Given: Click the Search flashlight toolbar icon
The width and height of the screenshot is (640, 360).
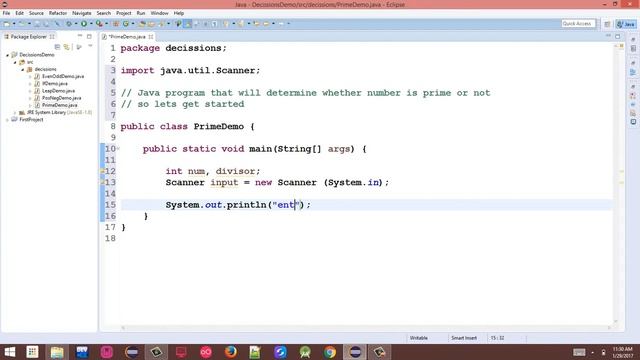Looking at the screenshot, I should (161, 24).
